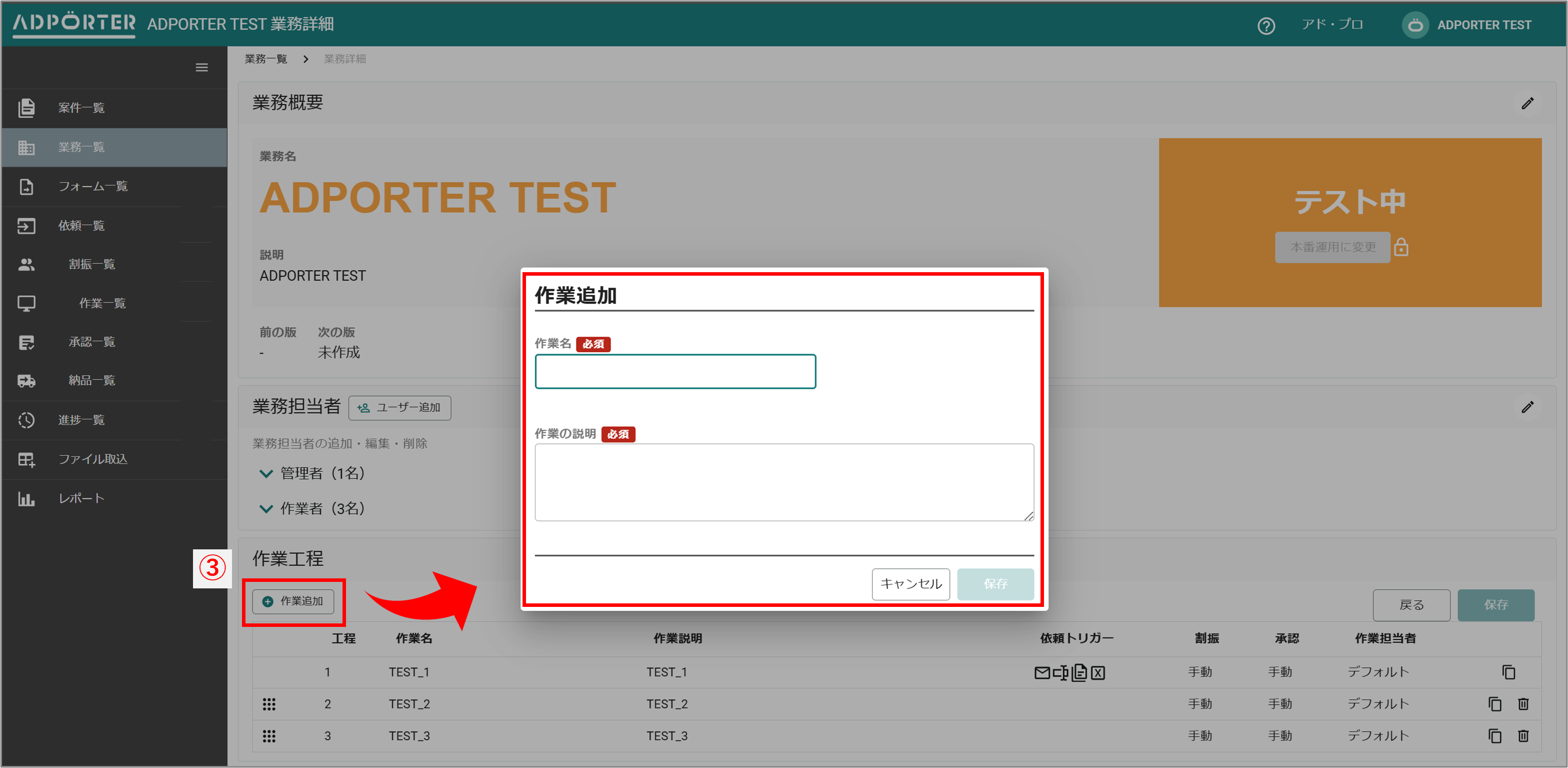Screen dimensions: 1568x768
Task: Expand the 作業者（3名） section
Action: [266, 509]
